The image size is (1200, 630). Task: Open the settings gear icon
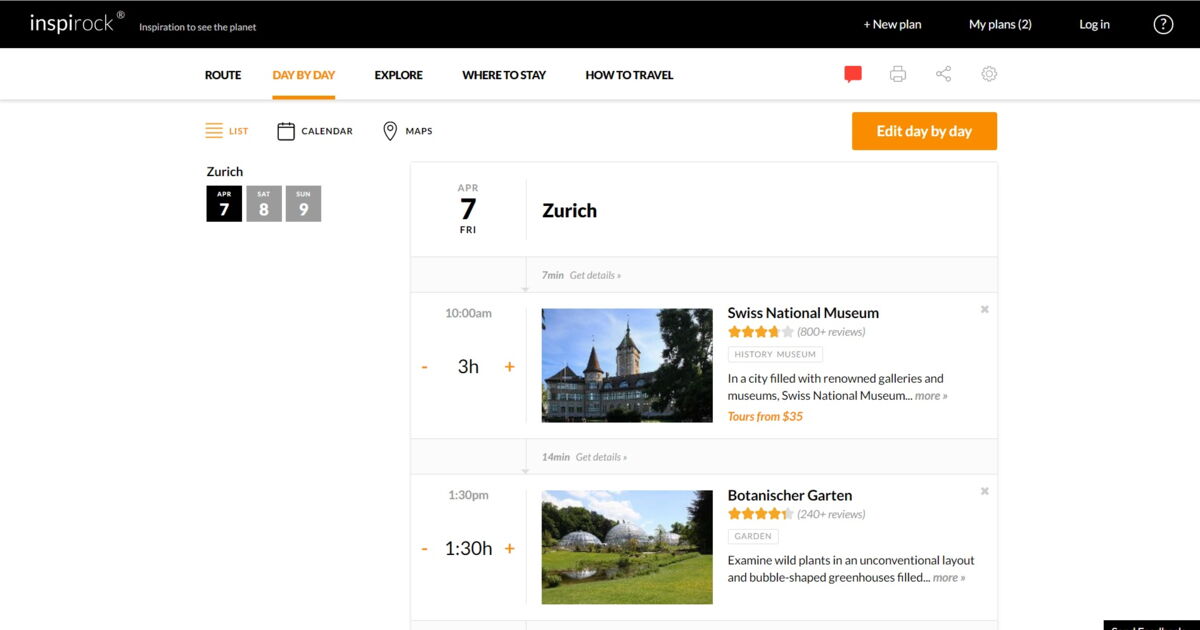989,74
